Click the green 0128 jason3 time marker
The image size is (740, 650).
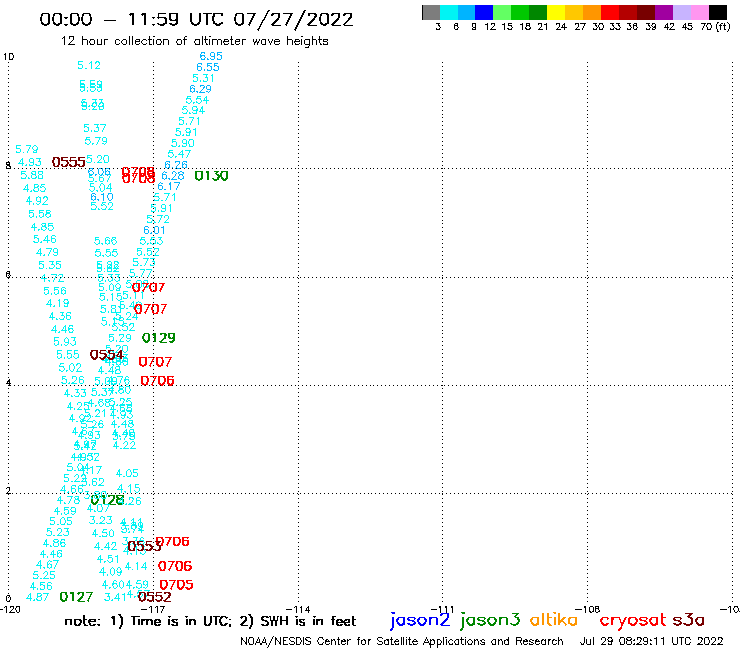pyautogui.click(x=107, y=500)
